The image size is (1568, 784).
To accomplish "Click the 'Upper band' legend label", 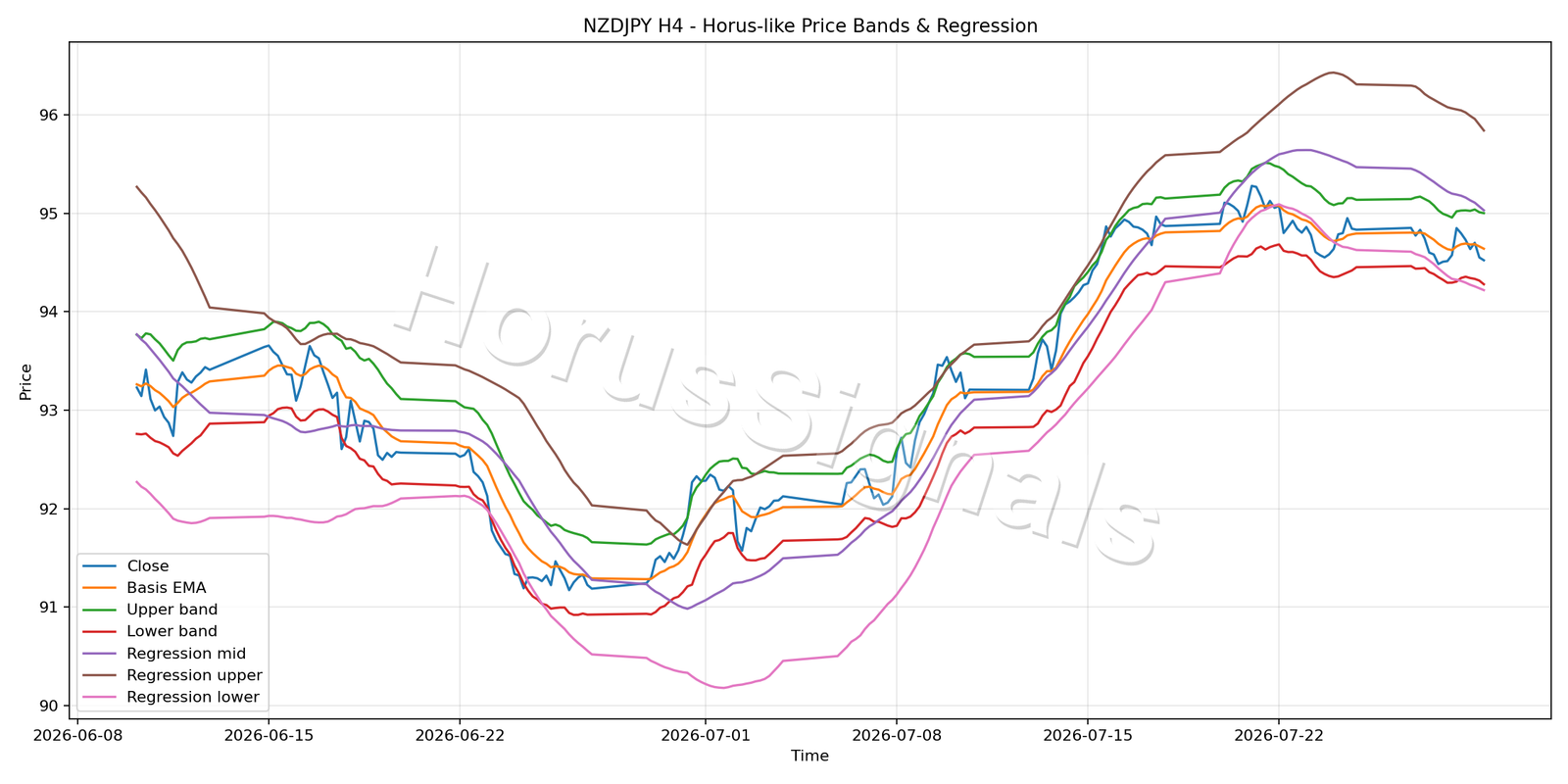I will pyautogui.click(x=172, y=610).
